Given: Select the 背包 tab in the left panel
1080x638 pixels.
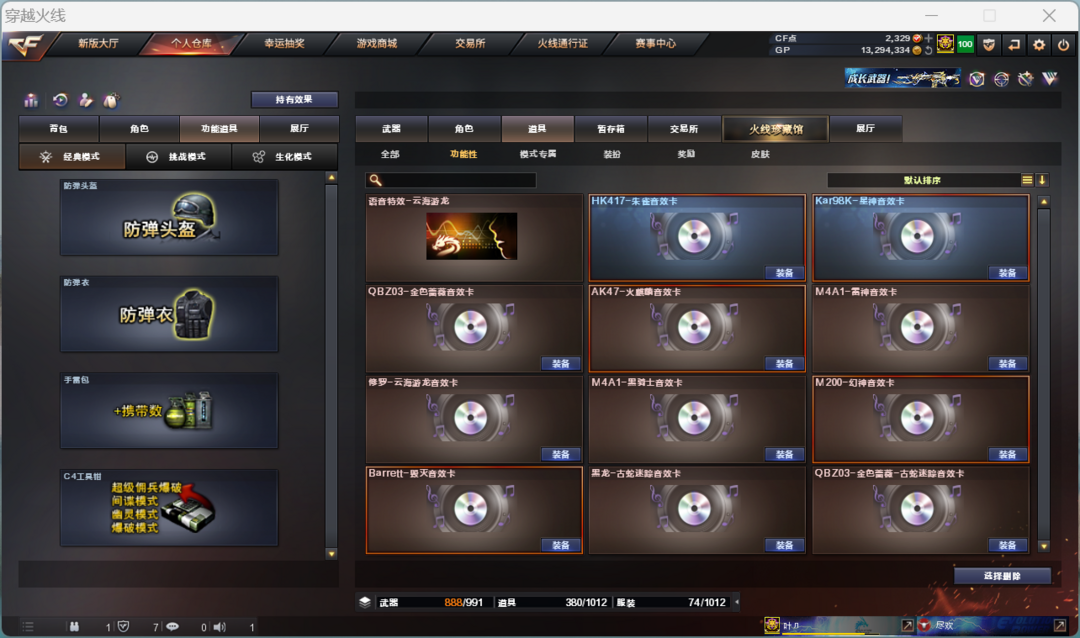Looking at the screenshot, I should 59,129.
